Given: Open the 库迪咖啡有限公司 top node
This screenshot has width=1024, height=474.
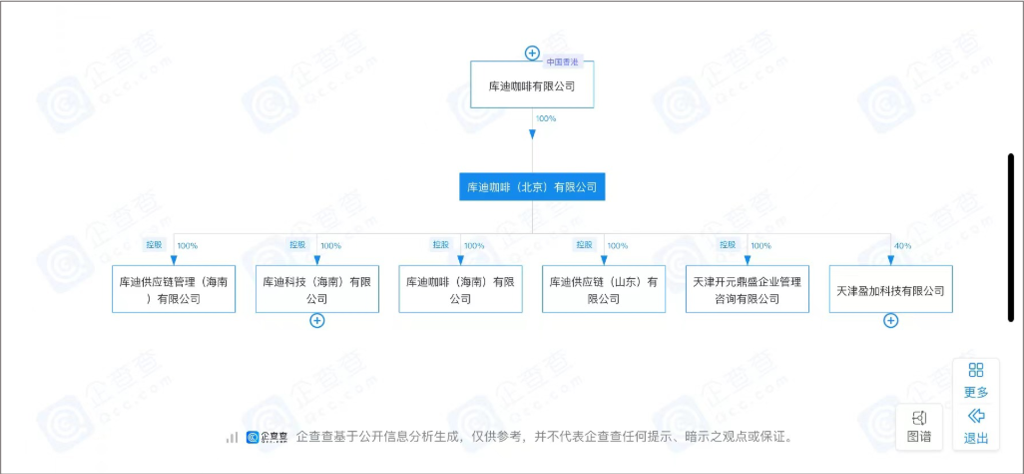Looking at the screenshot, I should click(x=532, y=87).
